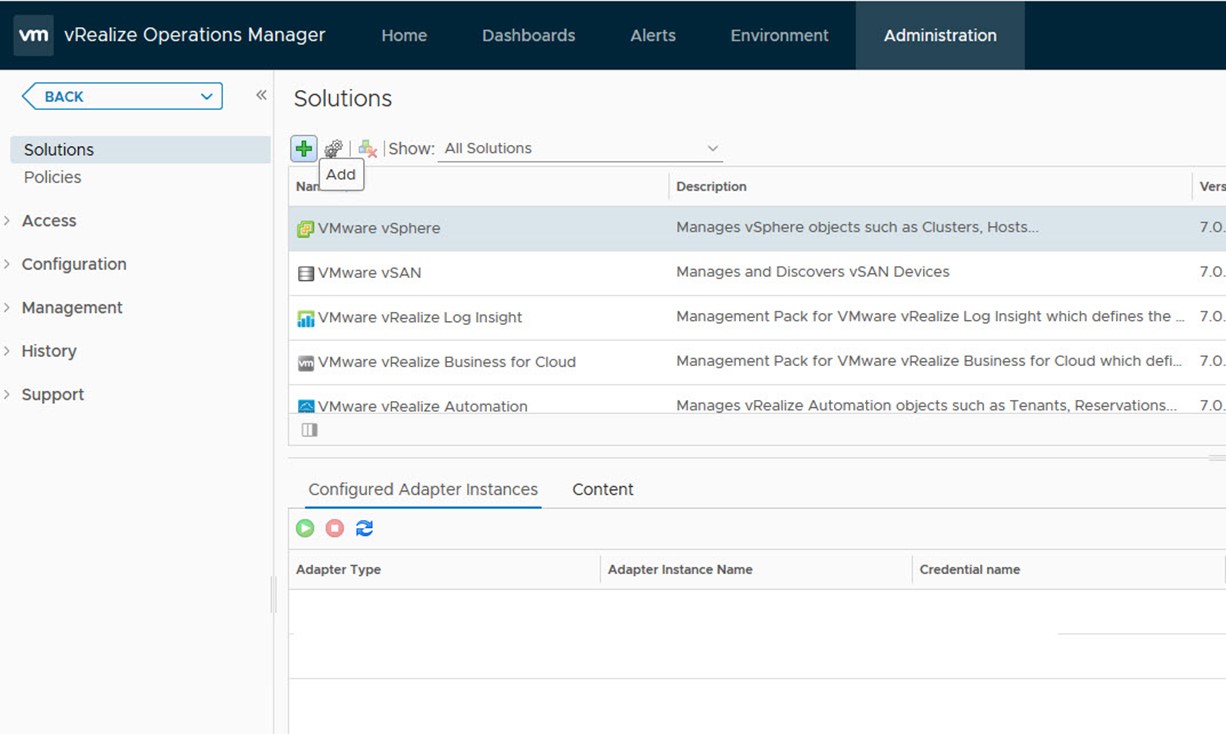Switch to the Environment tab
Screen dimensions: 1226x734
click(779, 35)
